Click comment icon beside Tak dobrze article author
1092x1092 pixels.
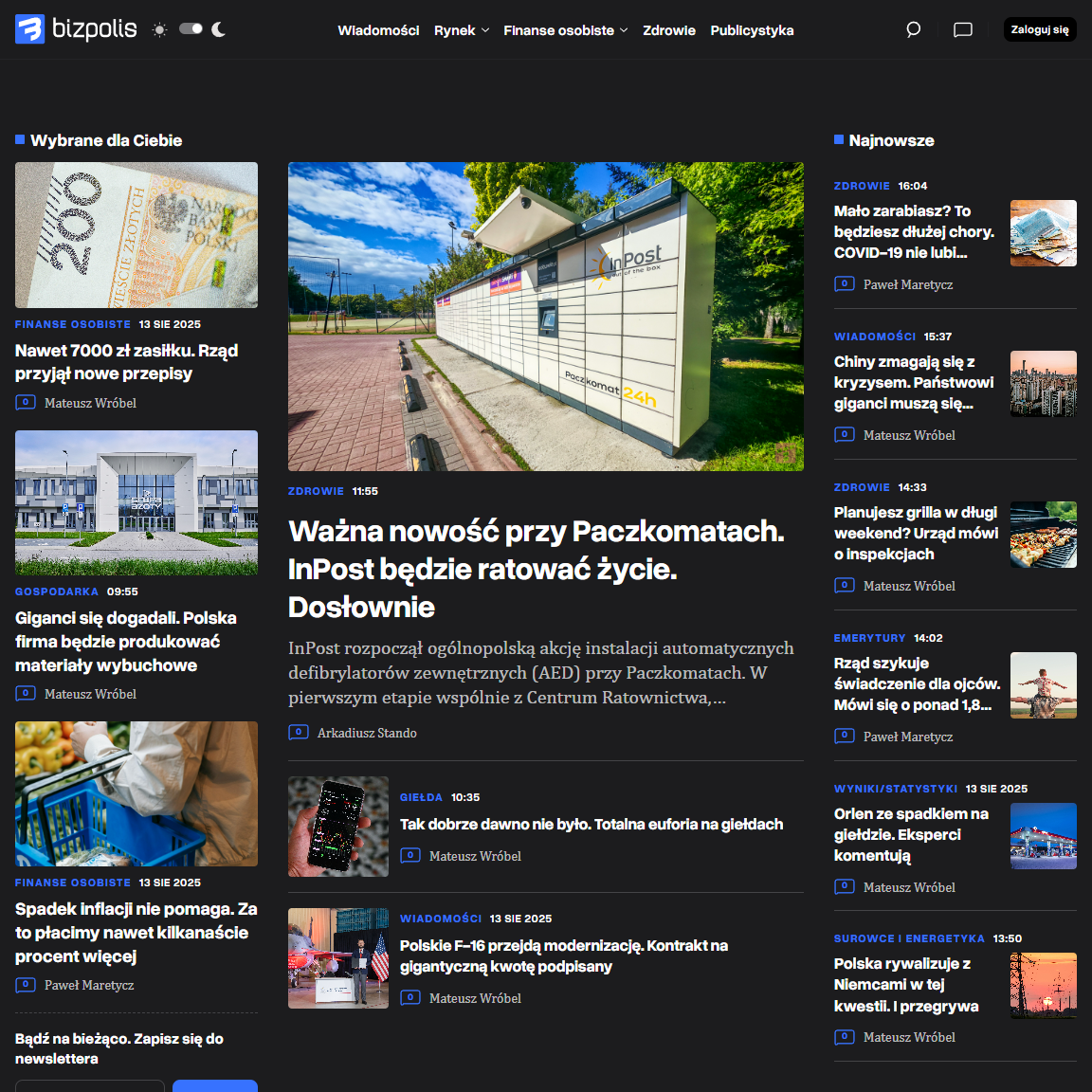410,856
